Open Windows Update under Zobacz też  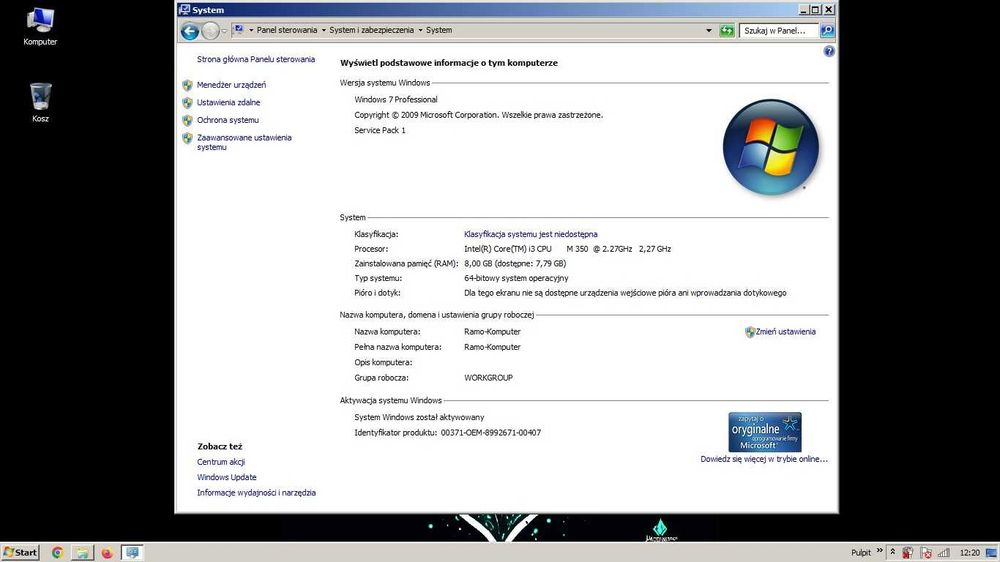tap(226, 477)
